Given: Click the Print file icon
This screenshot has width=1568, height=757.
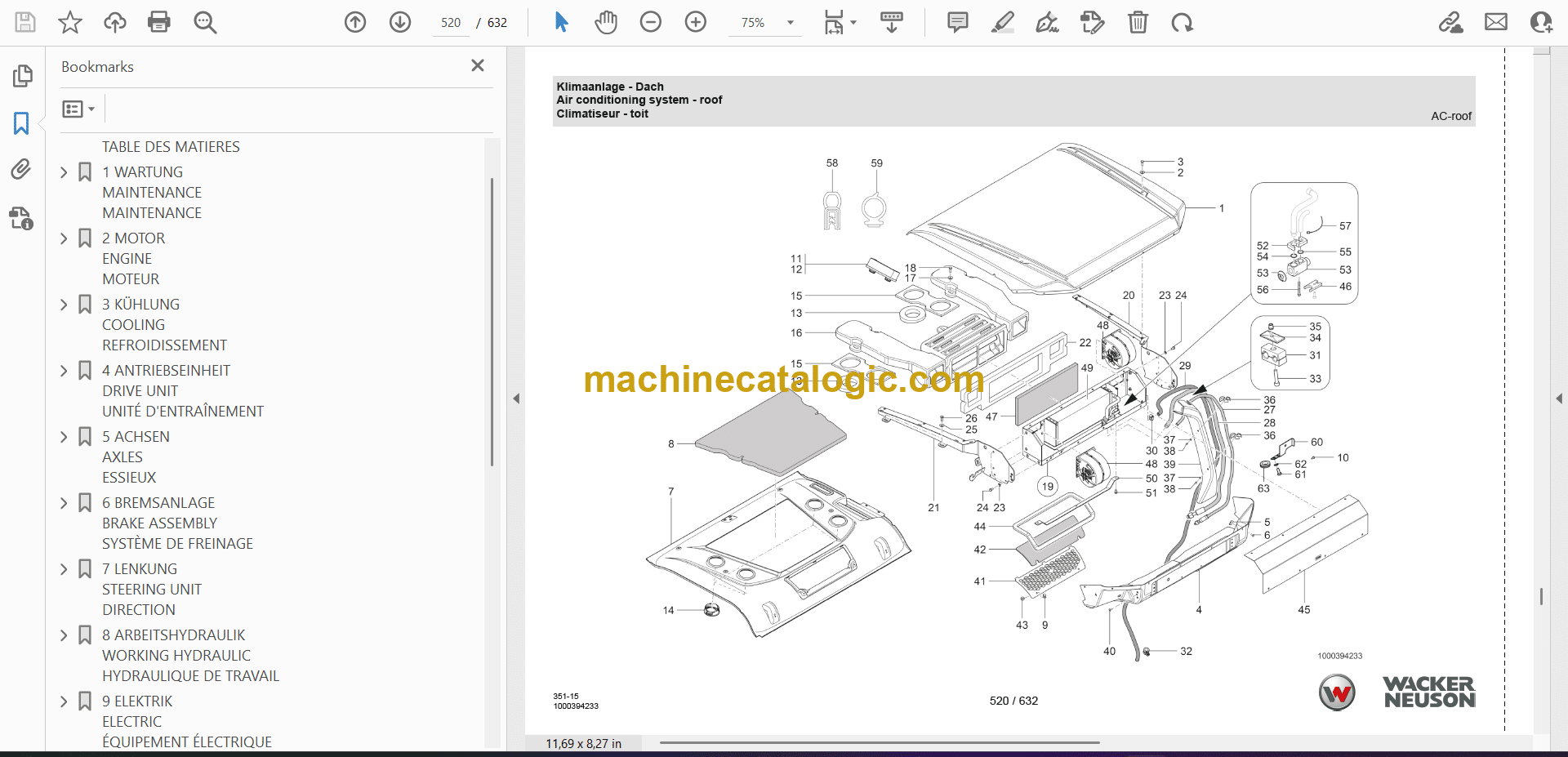Looking at the screenshot, I should (x=159, y=22).
